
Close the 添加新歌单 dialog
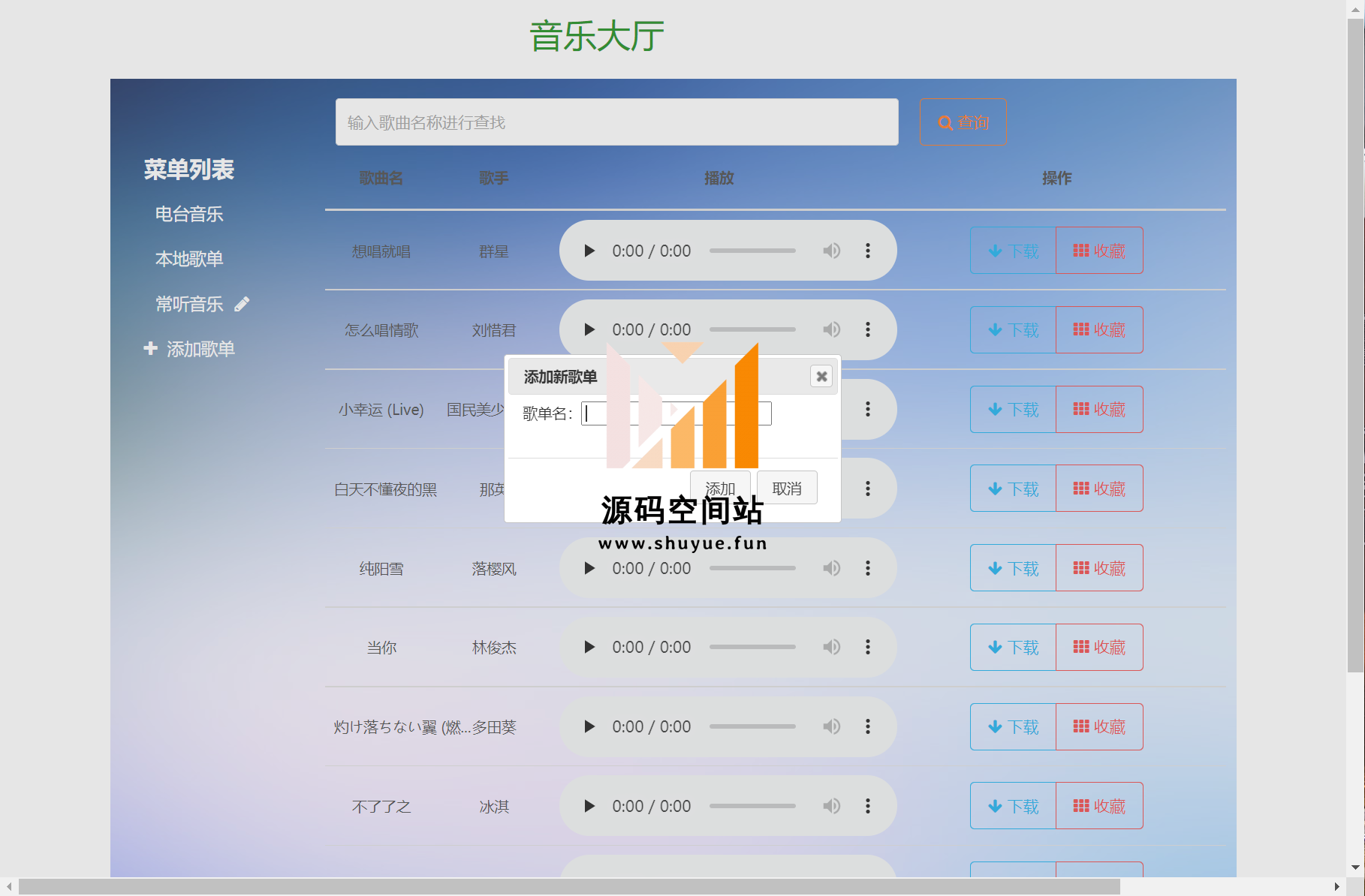[821, 376]
